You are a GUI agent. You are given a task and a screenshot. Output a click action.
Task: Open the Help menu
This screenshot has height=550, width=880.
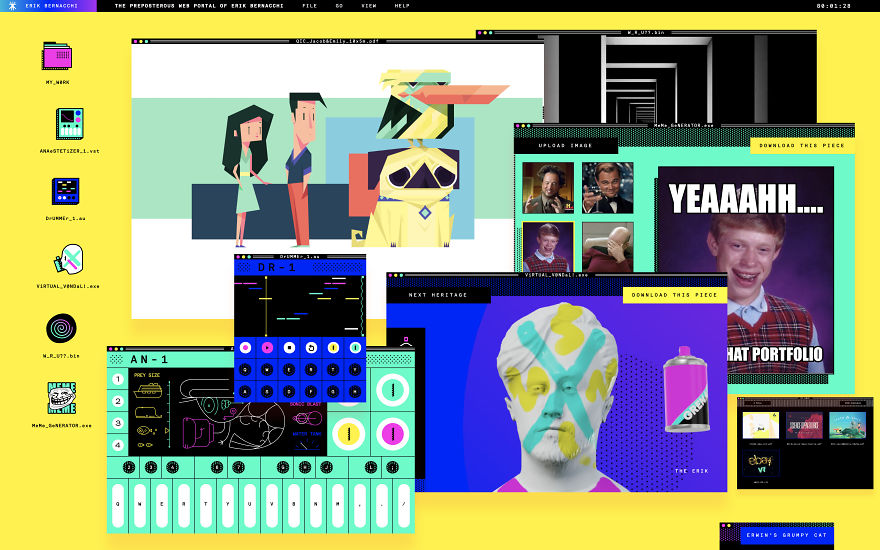click(x=402, y=6)
